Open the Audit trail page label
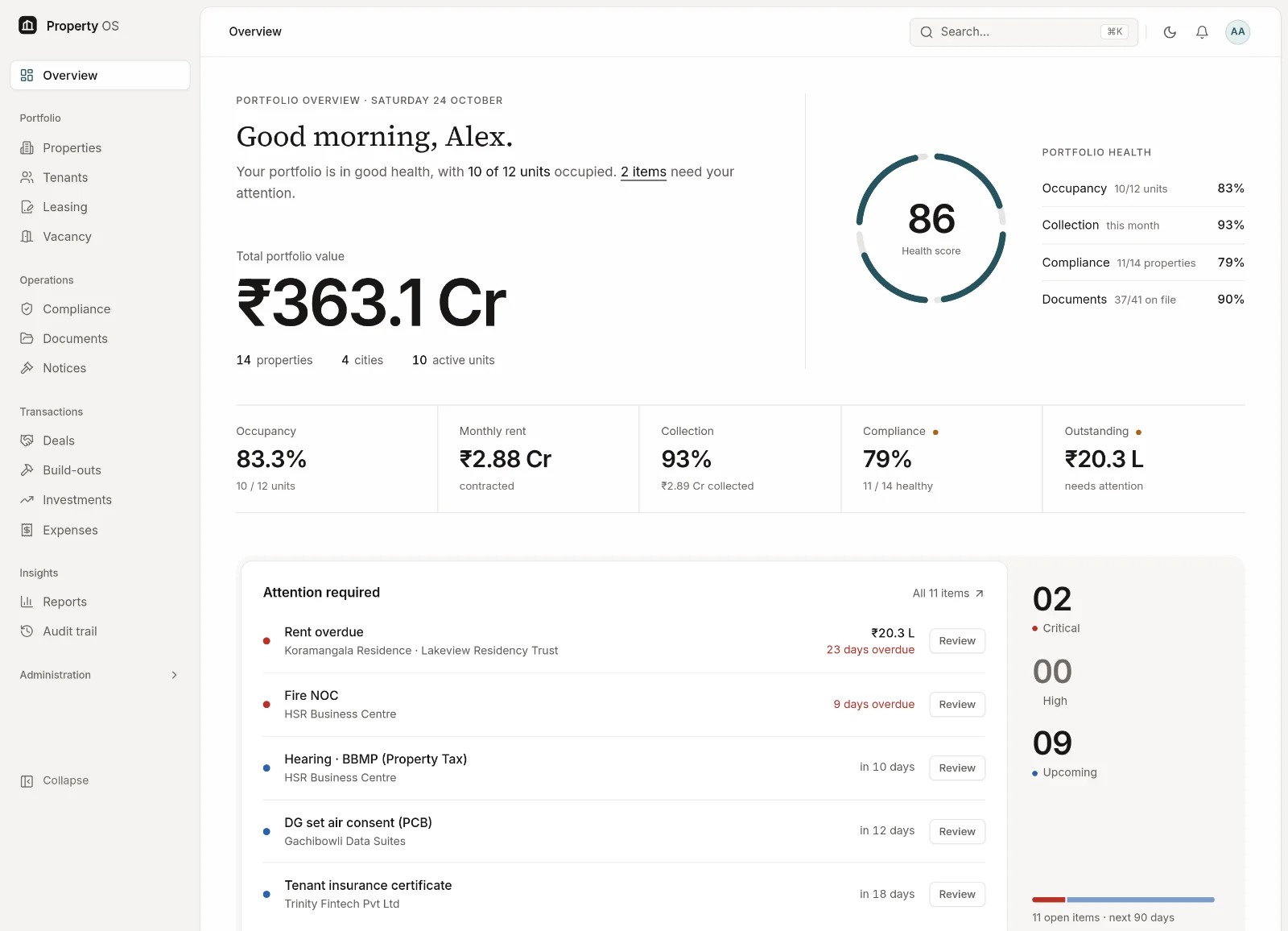 pyautogui.click(x=70, y=631)
